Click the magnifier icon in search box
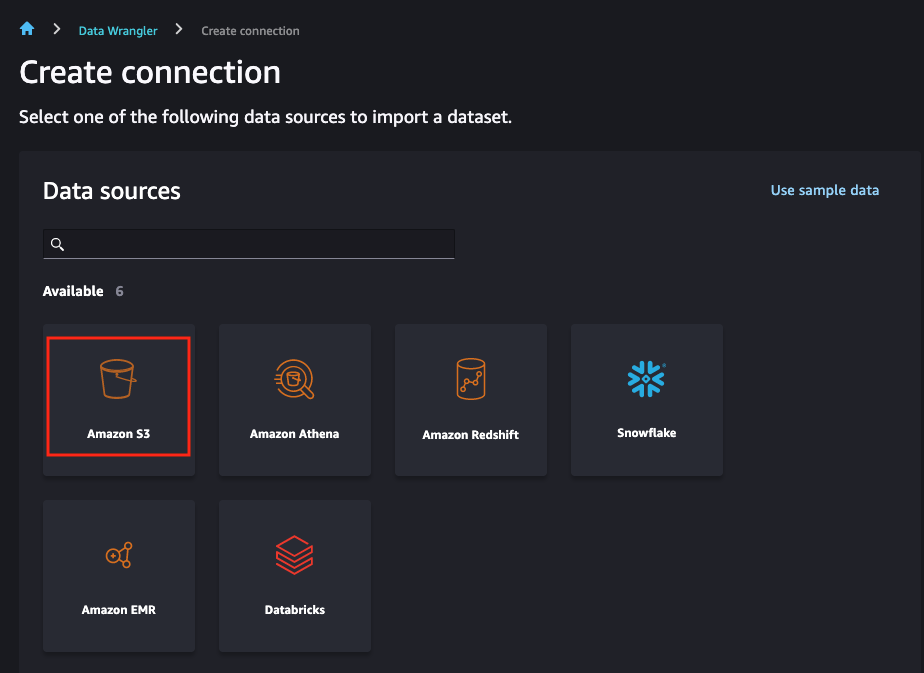The image size is (924, 673). tap(57, 244)
